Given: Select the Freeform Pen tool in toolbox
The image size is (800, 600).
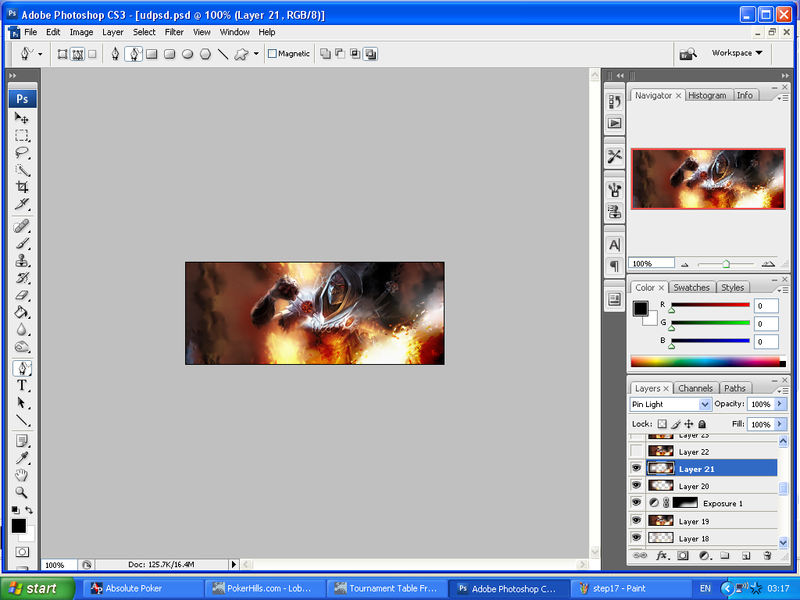Looking at the screenshot, I should (x=21, y=368).
